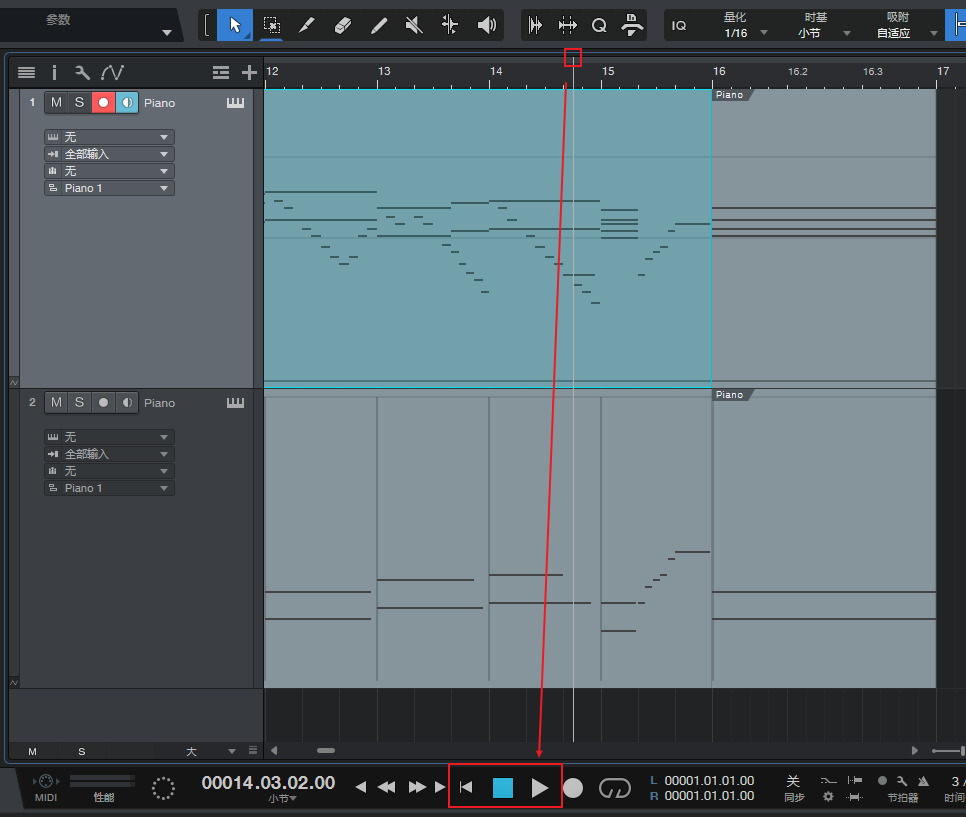Click the IQ input quantize button
The width and height of the screenshot is (966, 817).
tap(679, 25)
